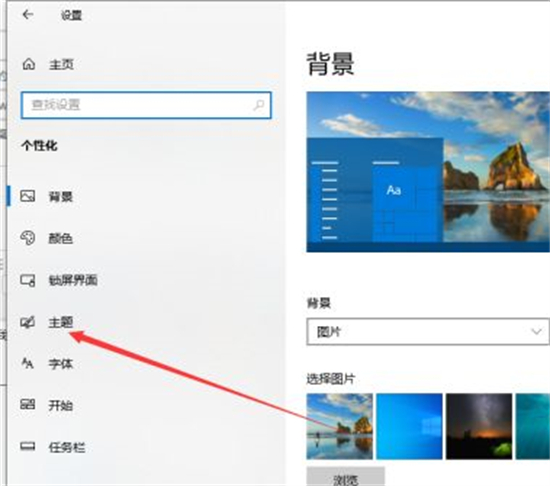Click the large 背景 page title

pos(330,64)
